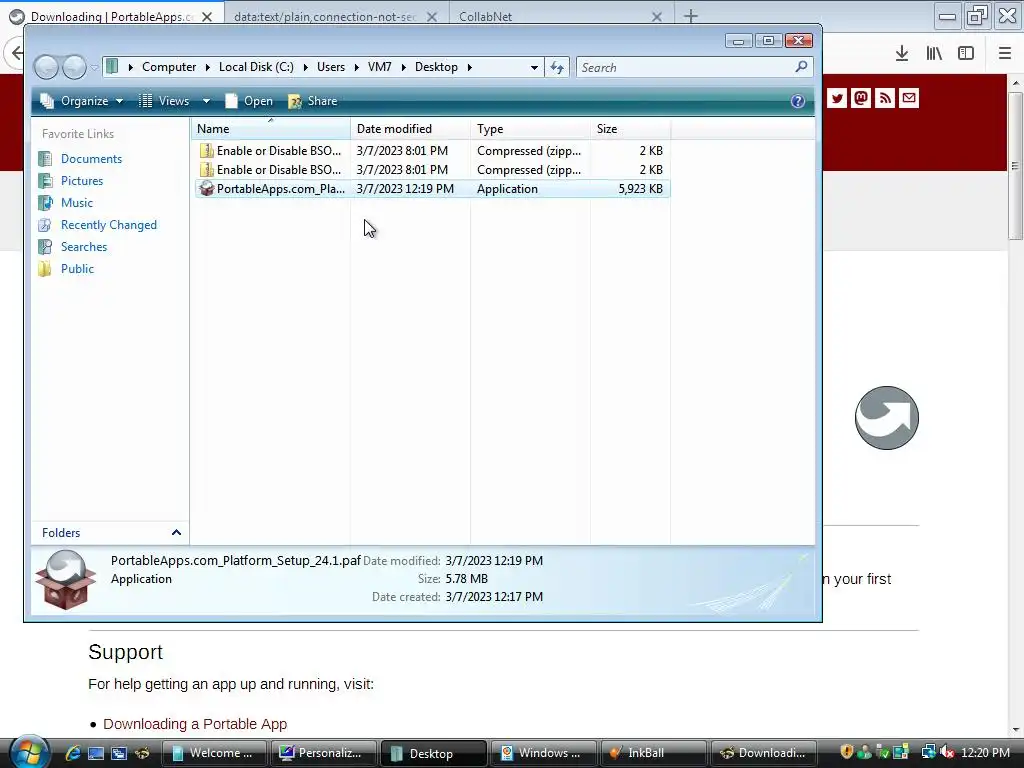This screenshot has height=768, width=1024.
Task: Click round PortableApps arrow logo on page
Action: (887, 418)
